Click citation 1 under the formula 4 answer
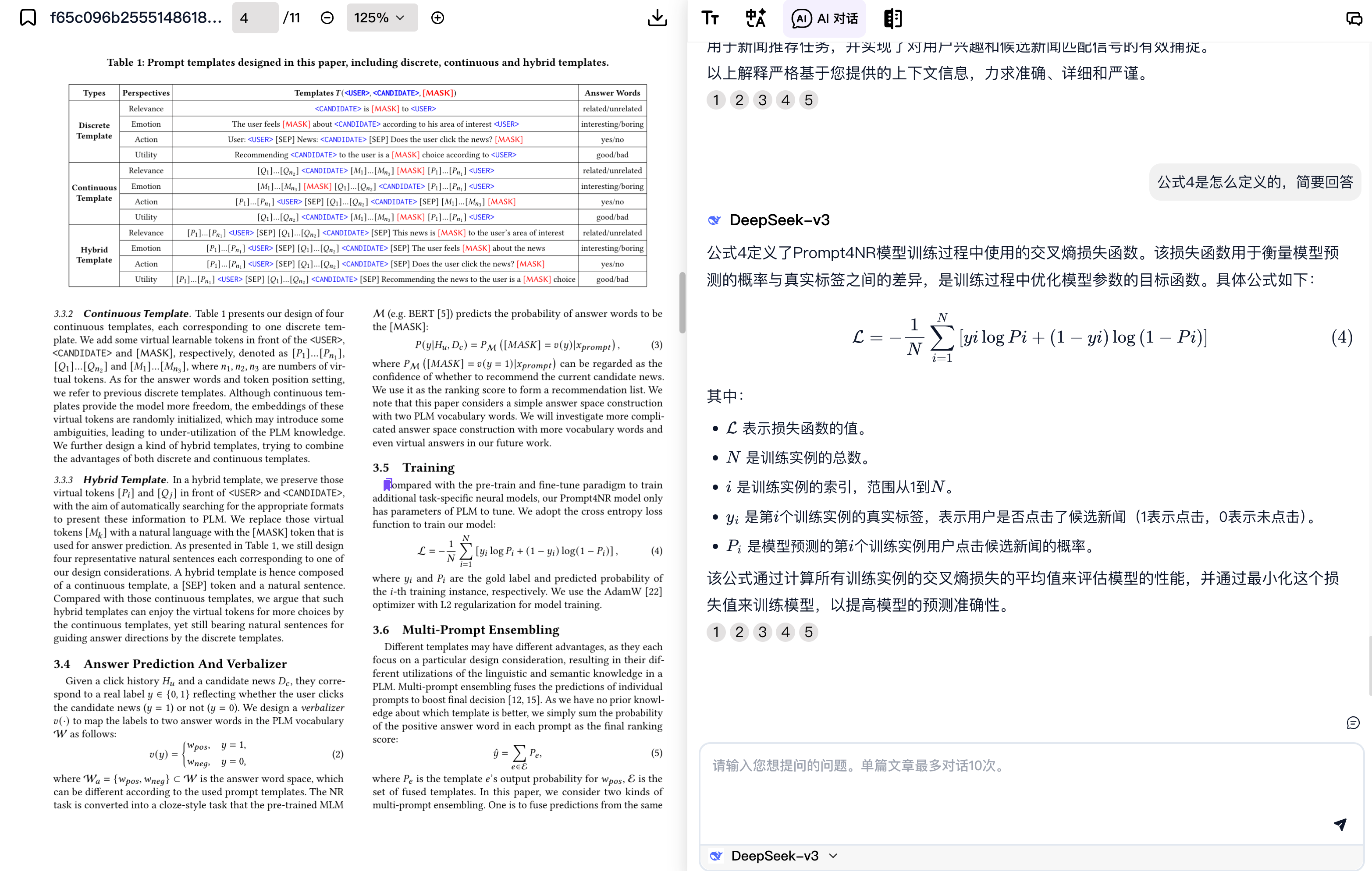This screenshot has width=1372, height=871. tap(716, 632)
